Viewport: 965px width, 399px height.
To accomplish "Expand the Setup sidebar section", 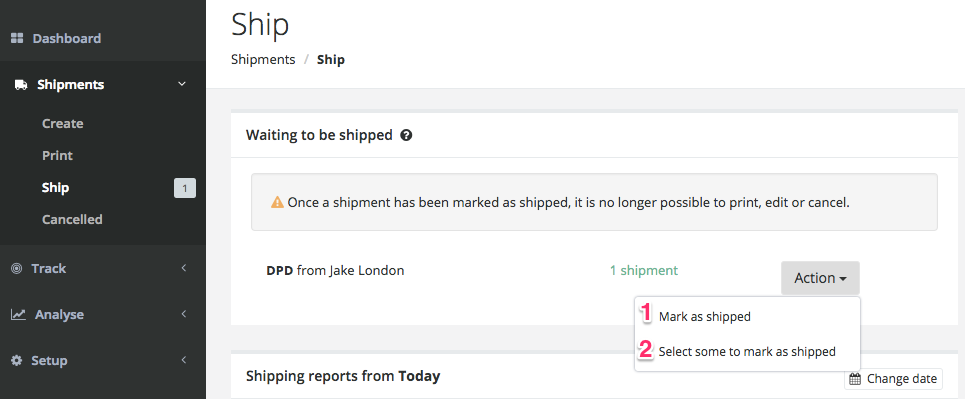I will (x=183, y=360).
